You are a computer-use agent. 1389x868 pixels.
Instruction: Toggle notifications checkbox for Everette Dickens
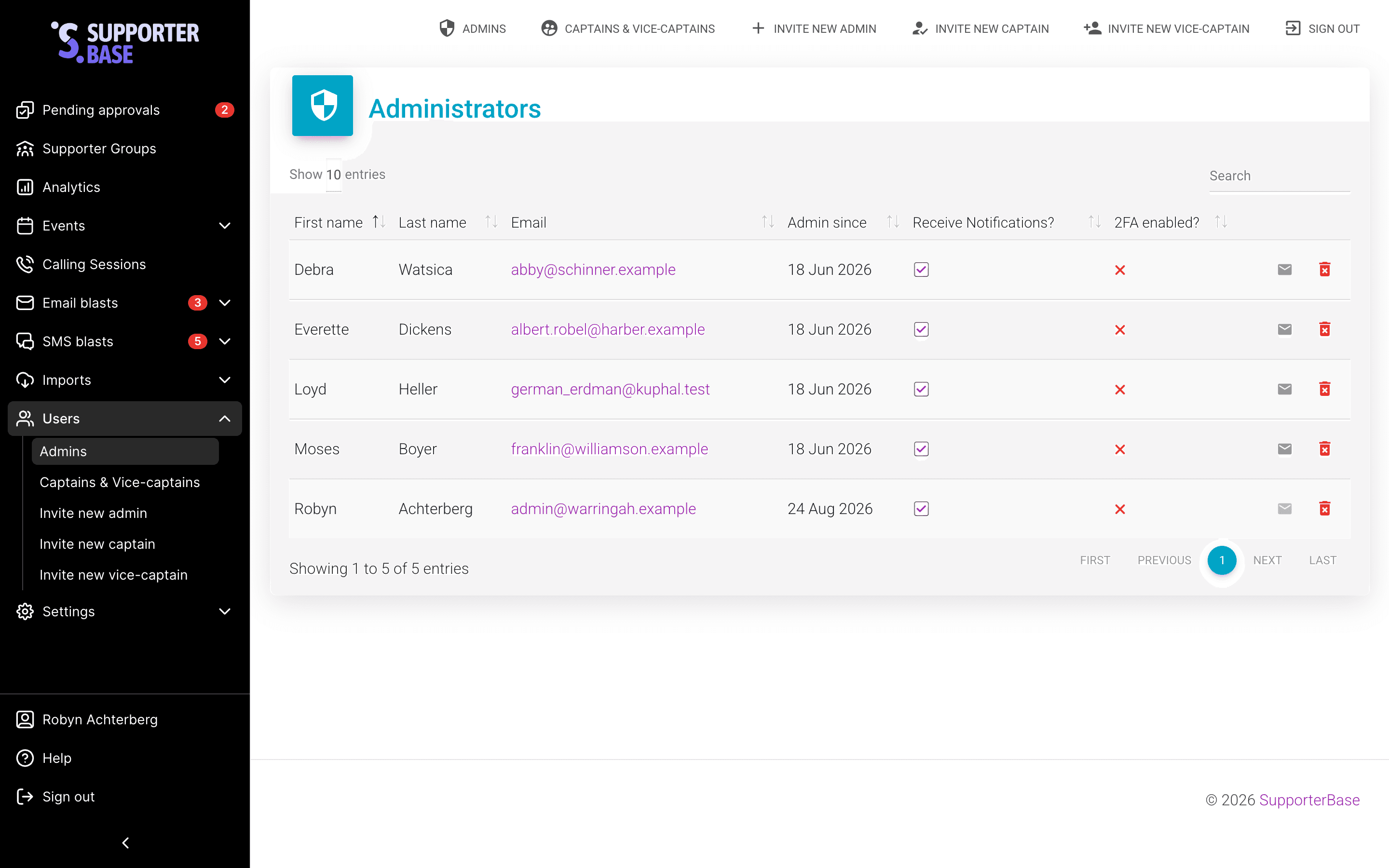click(x=921, y=329)
